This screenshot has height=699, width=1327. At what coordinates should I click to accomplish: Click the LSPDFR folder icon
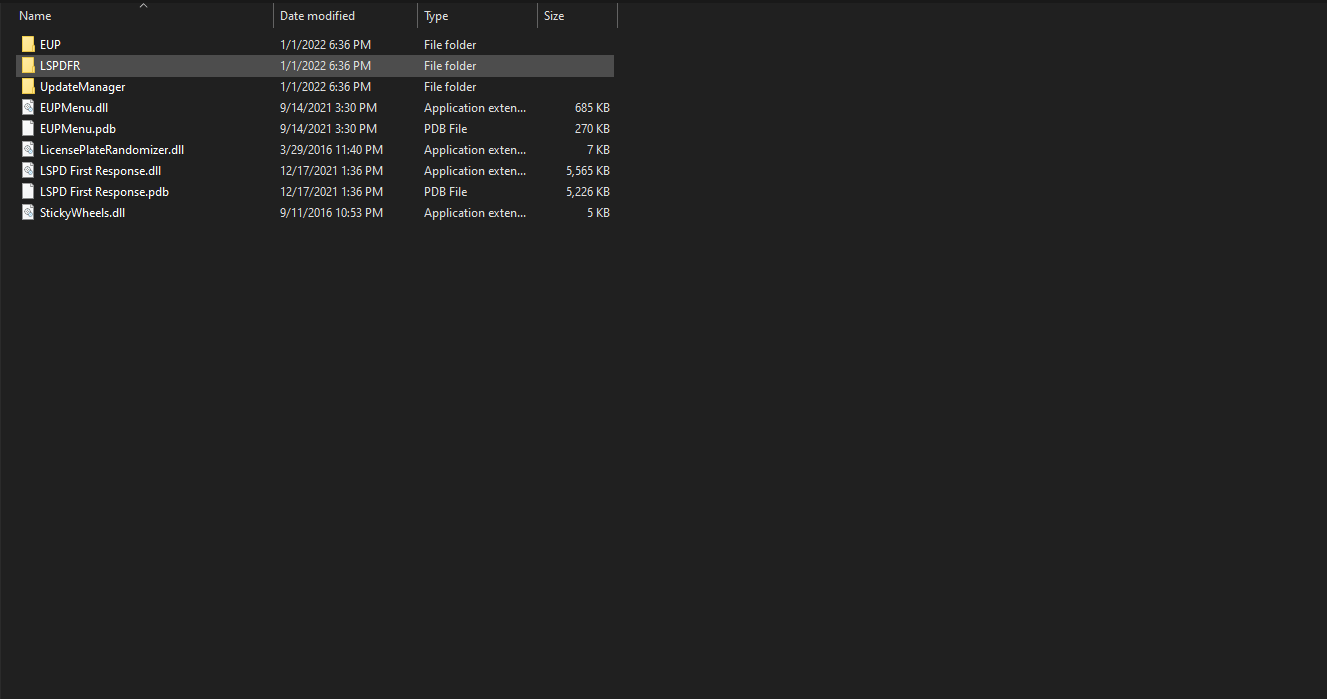coord(28,66)
